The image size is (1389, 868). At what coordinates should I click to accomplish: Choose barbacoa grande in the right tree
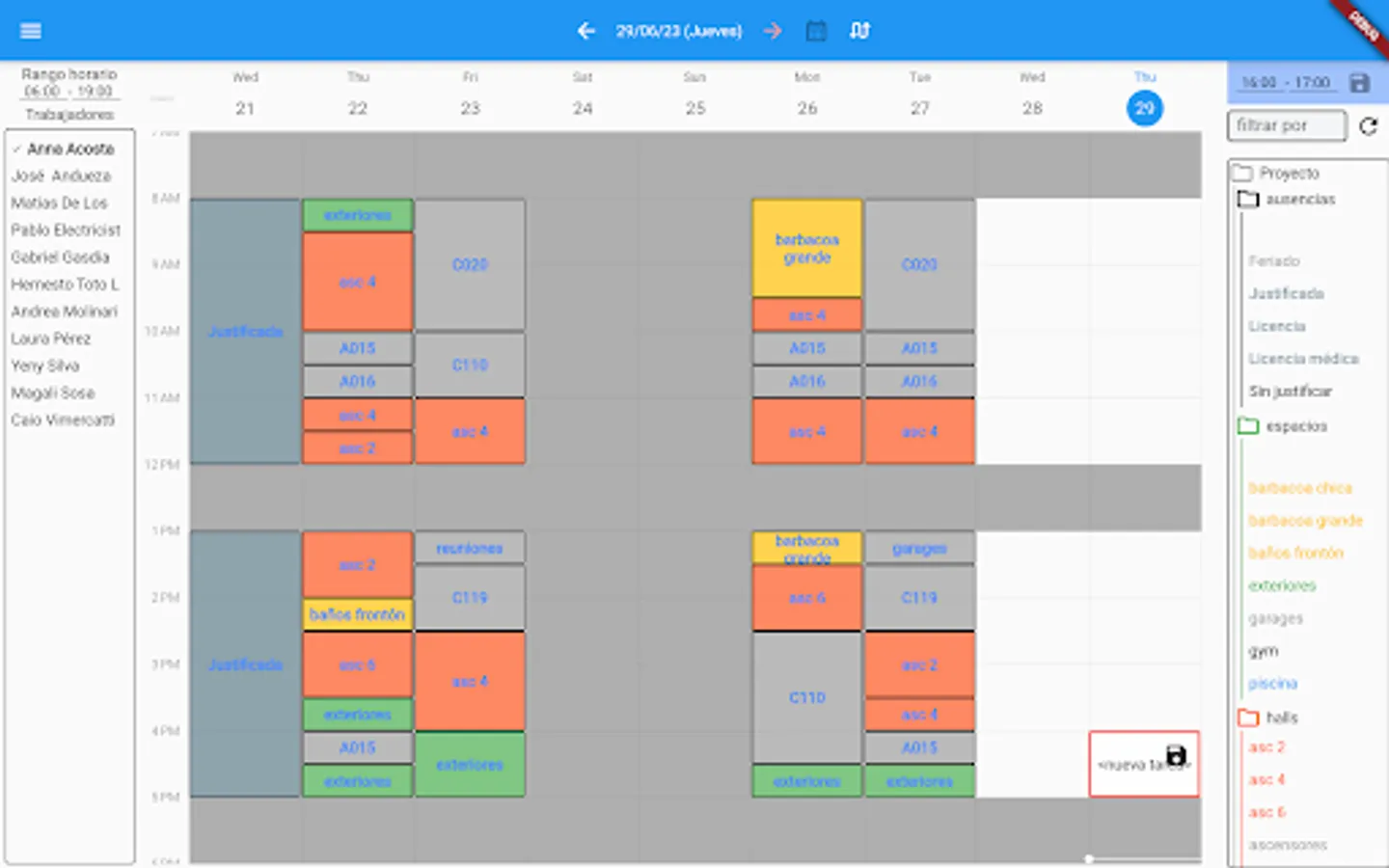(x=1305, y=520)
